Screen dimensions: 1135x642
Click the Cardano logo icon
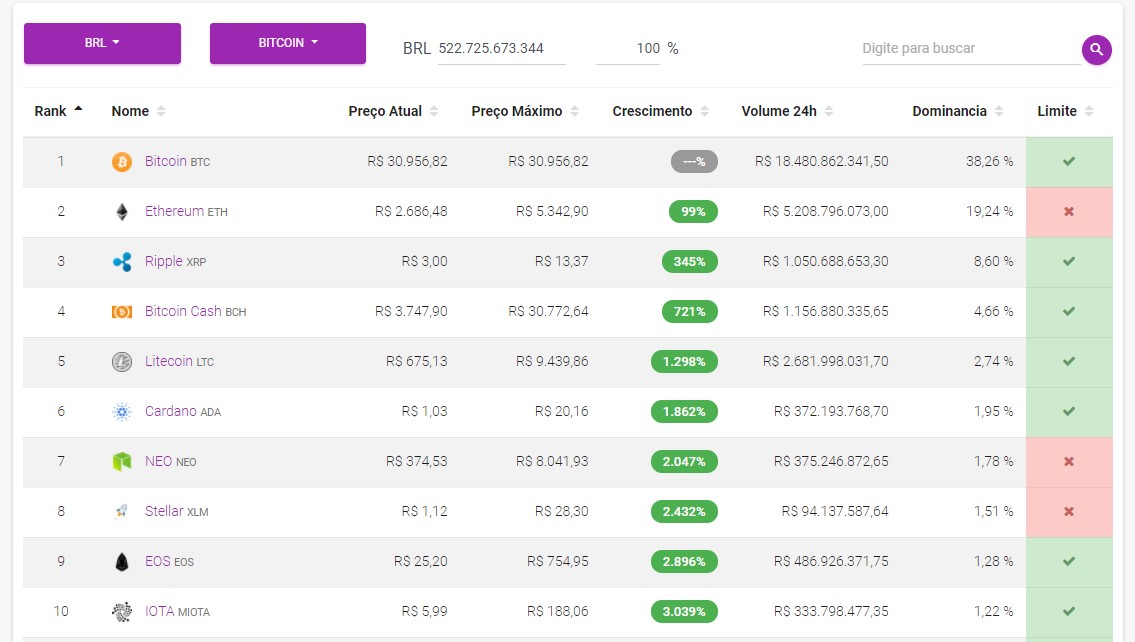(x=122, y=412)
